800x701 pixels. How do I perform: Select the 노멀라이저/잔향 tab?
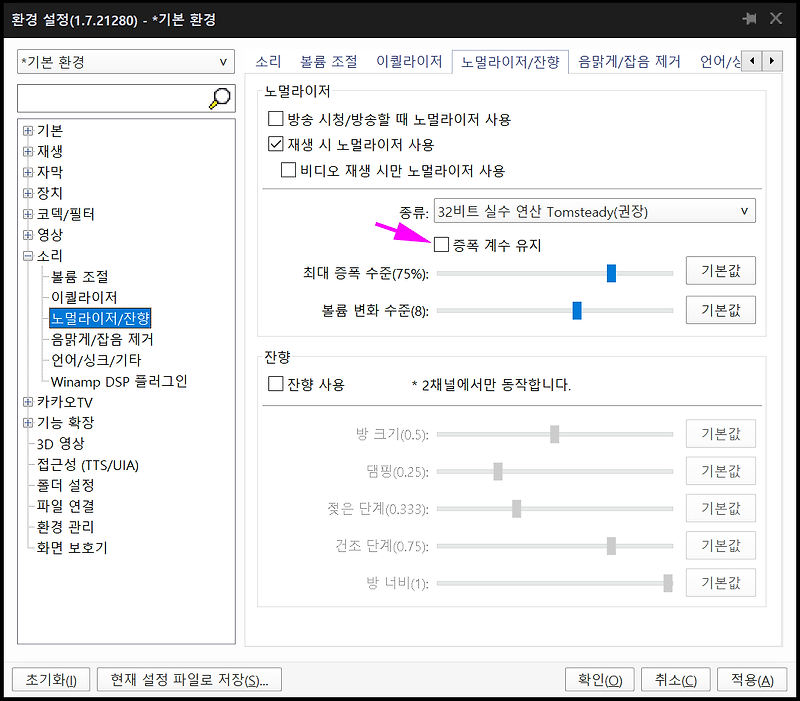pyautogui.click(x=510, y=62)
